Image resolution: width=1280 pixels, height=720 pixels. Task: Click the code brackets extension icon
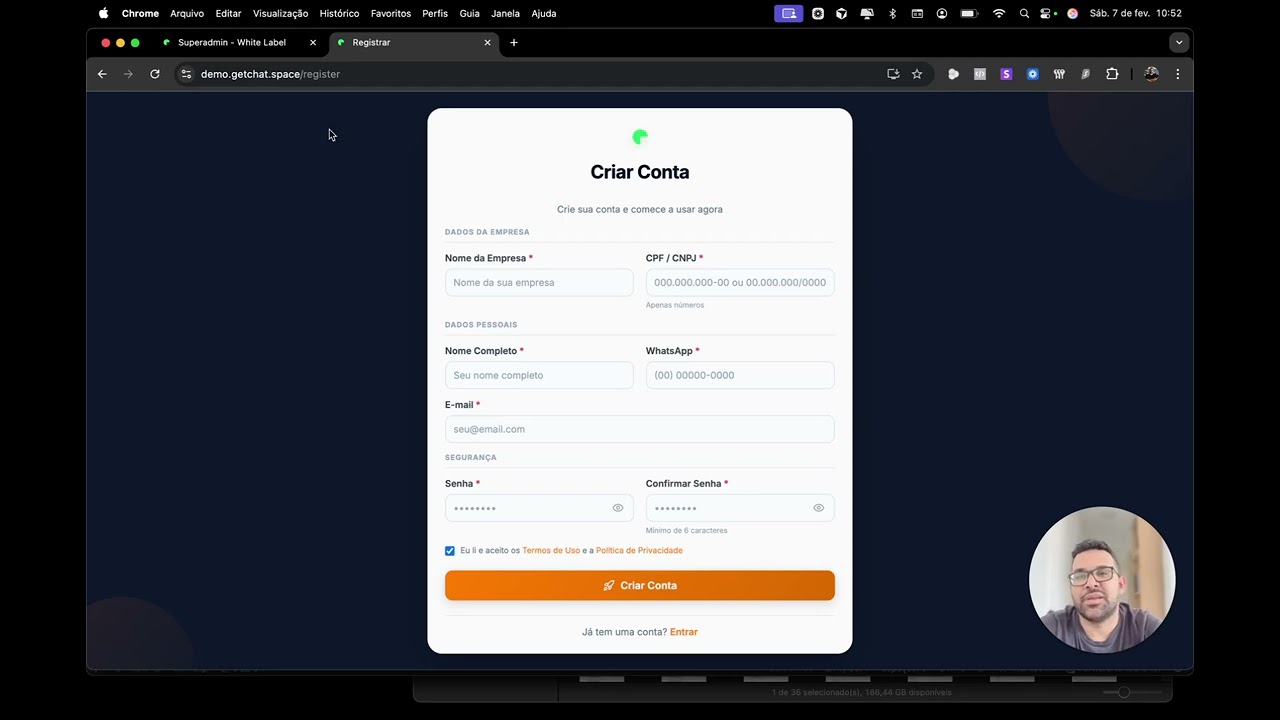(980, 74)
